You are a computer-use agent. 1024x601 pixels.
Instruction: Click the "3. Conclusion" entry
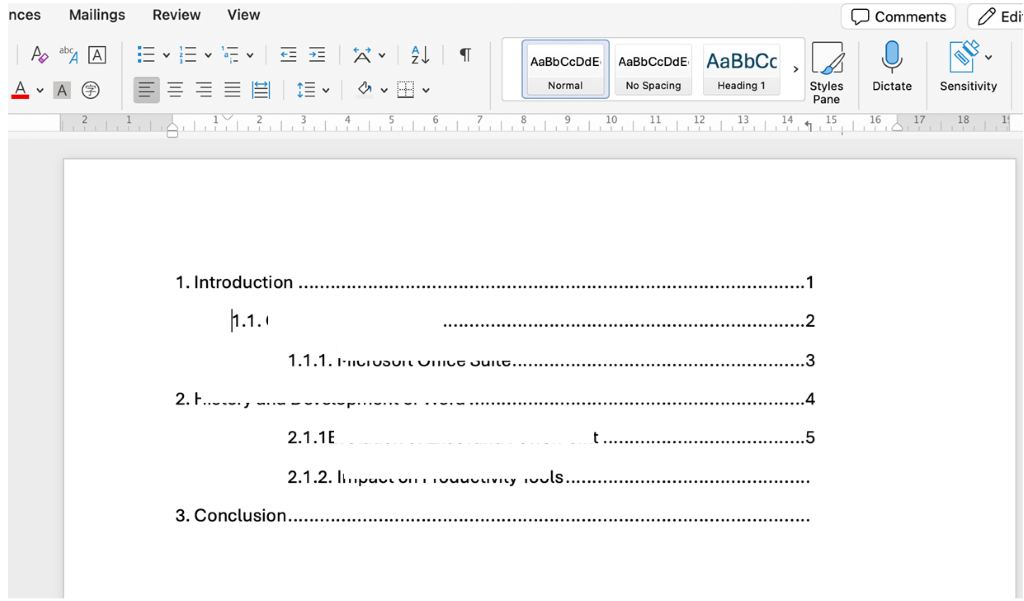click(x=231, y=515)
